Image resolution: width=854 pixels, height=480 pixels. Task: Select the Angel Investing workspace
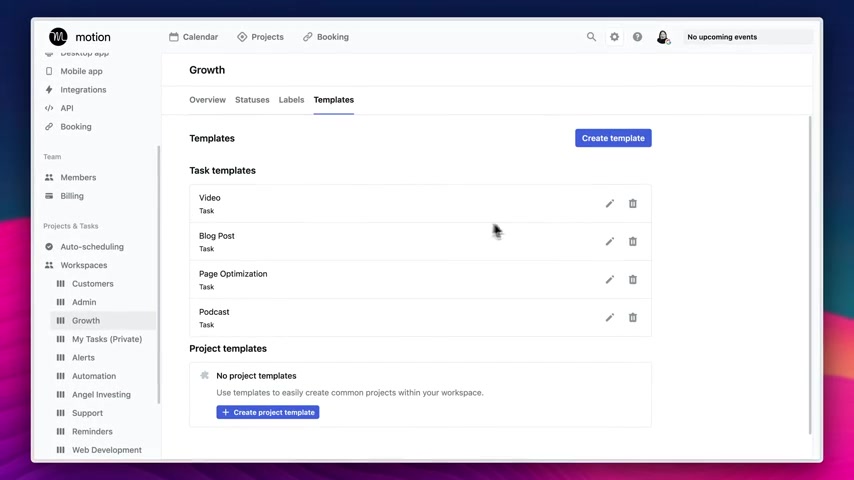103,394
